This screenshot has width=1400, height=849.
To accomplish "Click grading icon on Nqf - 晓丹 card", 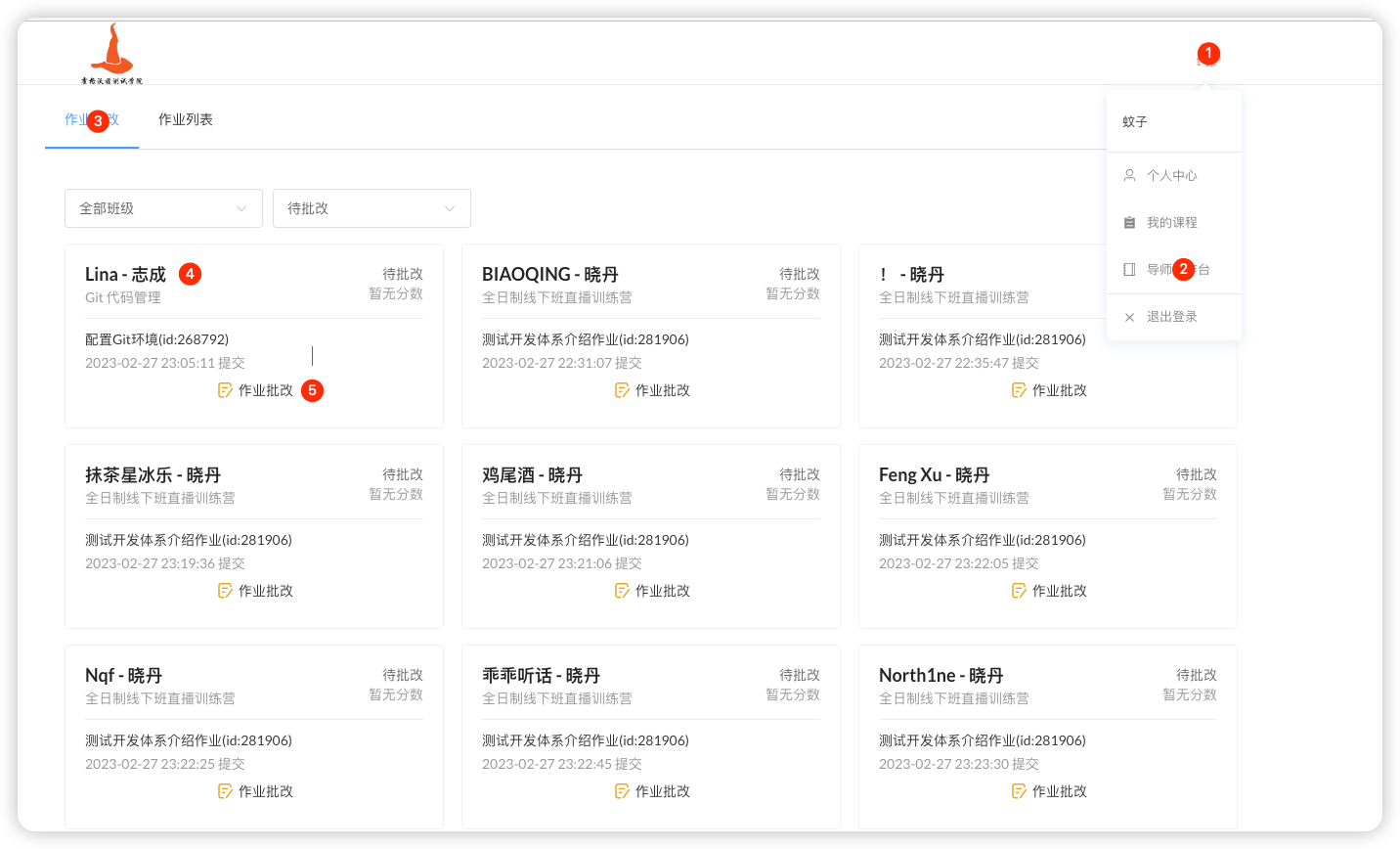I will 225,791.
